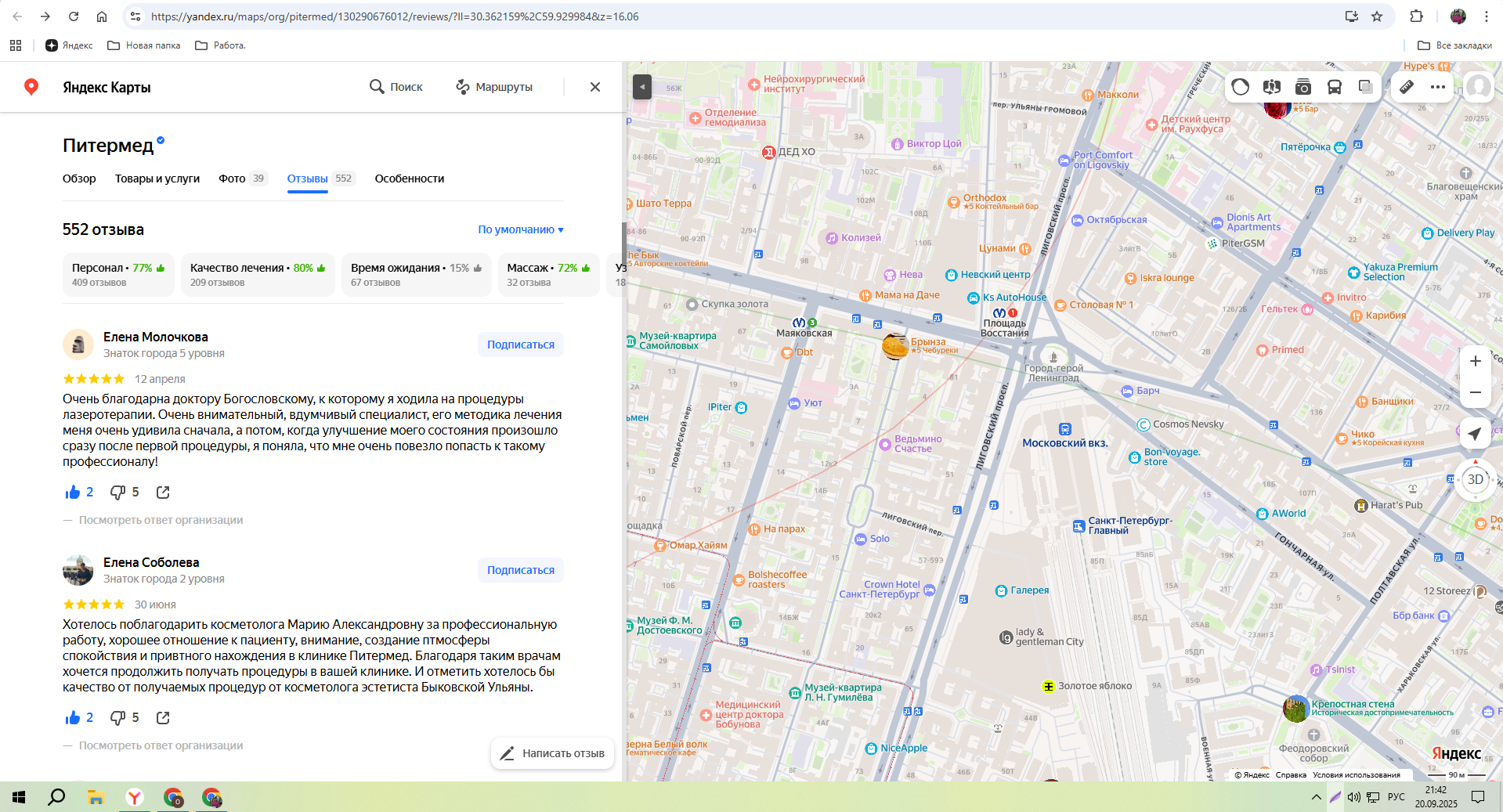1503x812 pixels.
Task: Subscribe to Елена Соболева
Action: (x=520, y=570)
